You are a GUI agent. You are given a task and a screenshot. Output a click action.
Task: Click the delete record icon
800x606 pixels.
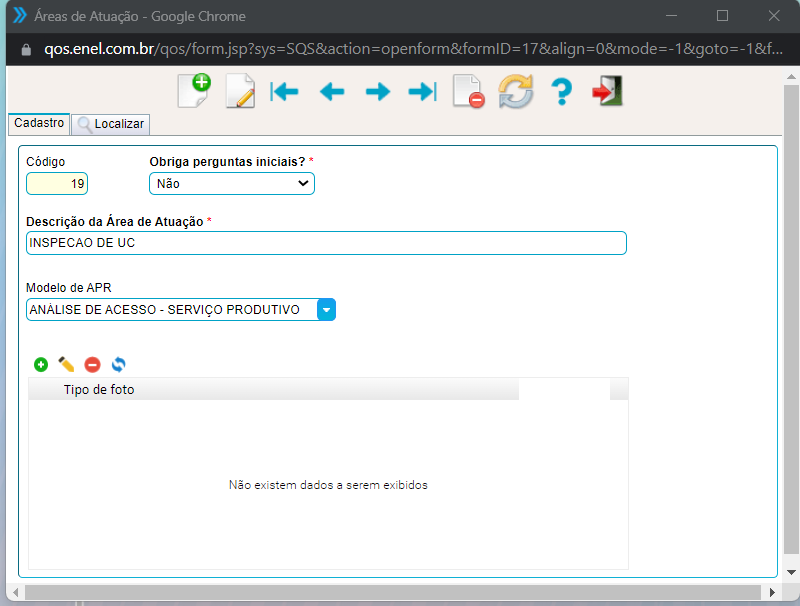tap(468, 92)
